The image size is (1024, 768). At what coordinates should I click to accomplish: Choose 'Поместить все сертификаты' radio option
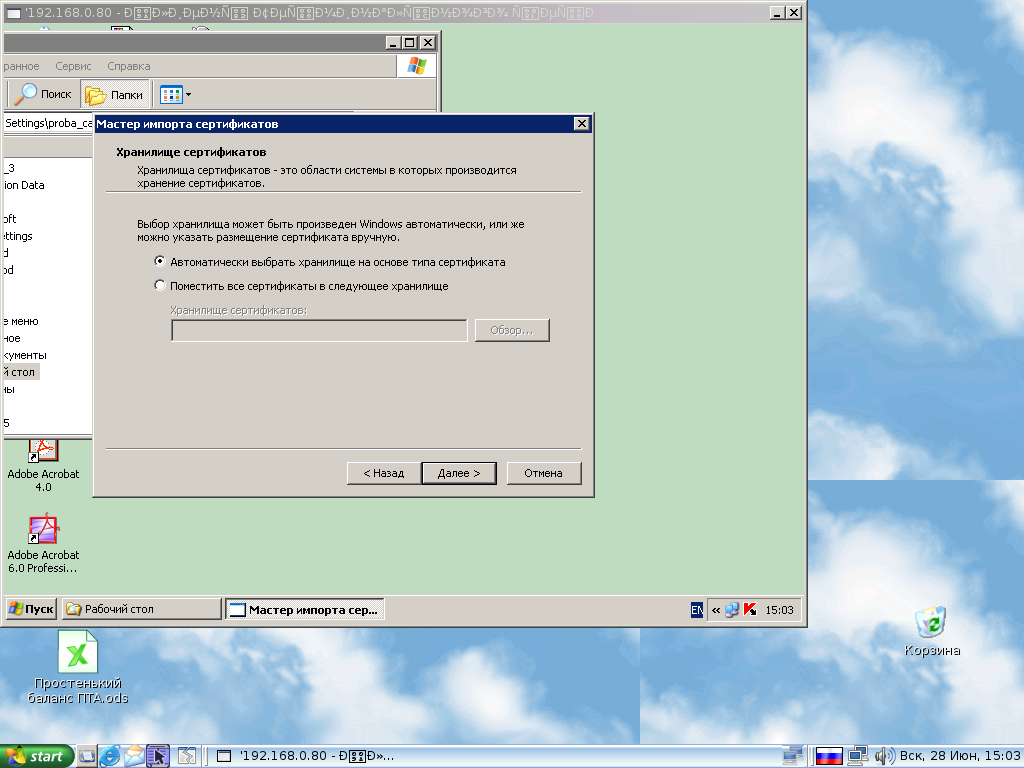click(x=160, y=286)
